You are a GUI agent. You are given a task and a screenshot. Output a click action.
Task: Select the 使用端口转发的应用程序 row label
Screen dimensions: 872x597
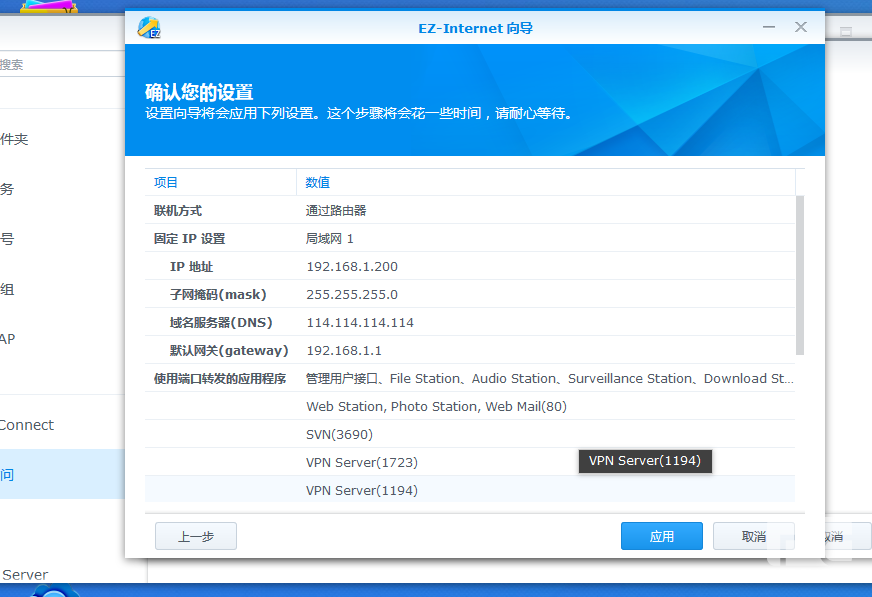point(220,379)
